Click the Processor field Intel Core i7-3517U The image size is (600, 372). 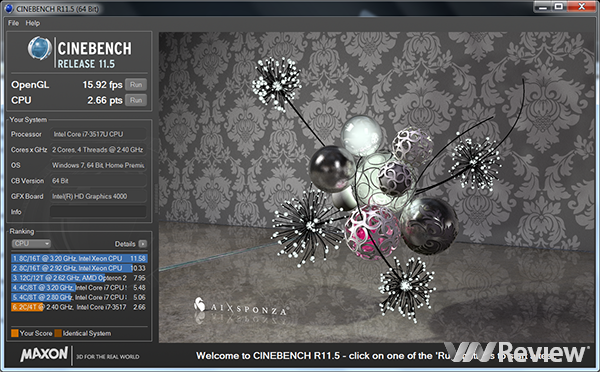[x=98, y=134]
